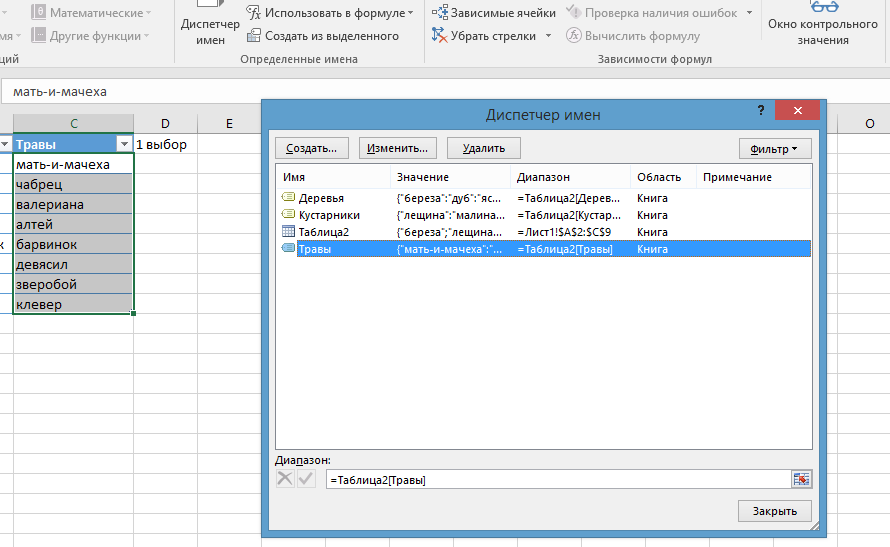Expand the Использовать в формуле dropdown
890x547 pixels.
411,13
